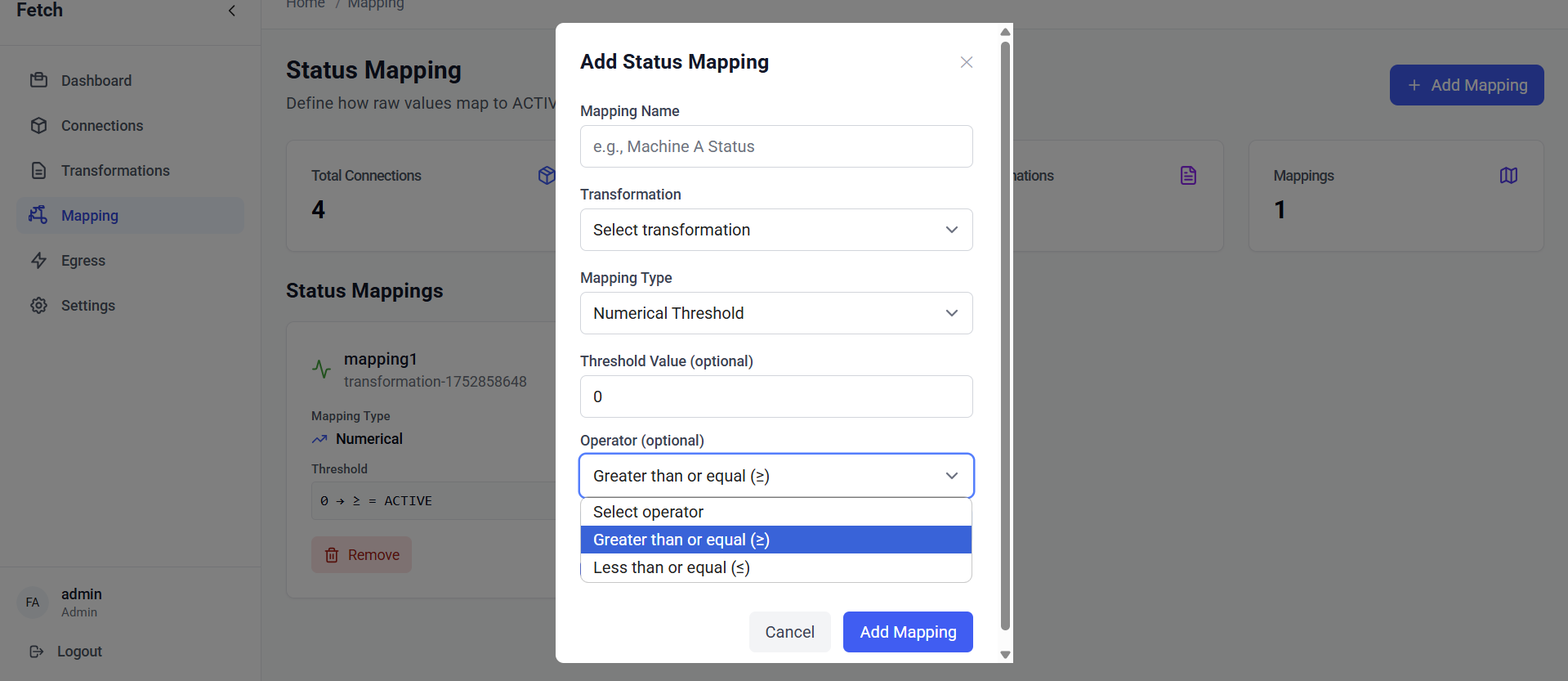Focus the Mapping Name input field
The image size is (1568, 681).
(775, 146)
